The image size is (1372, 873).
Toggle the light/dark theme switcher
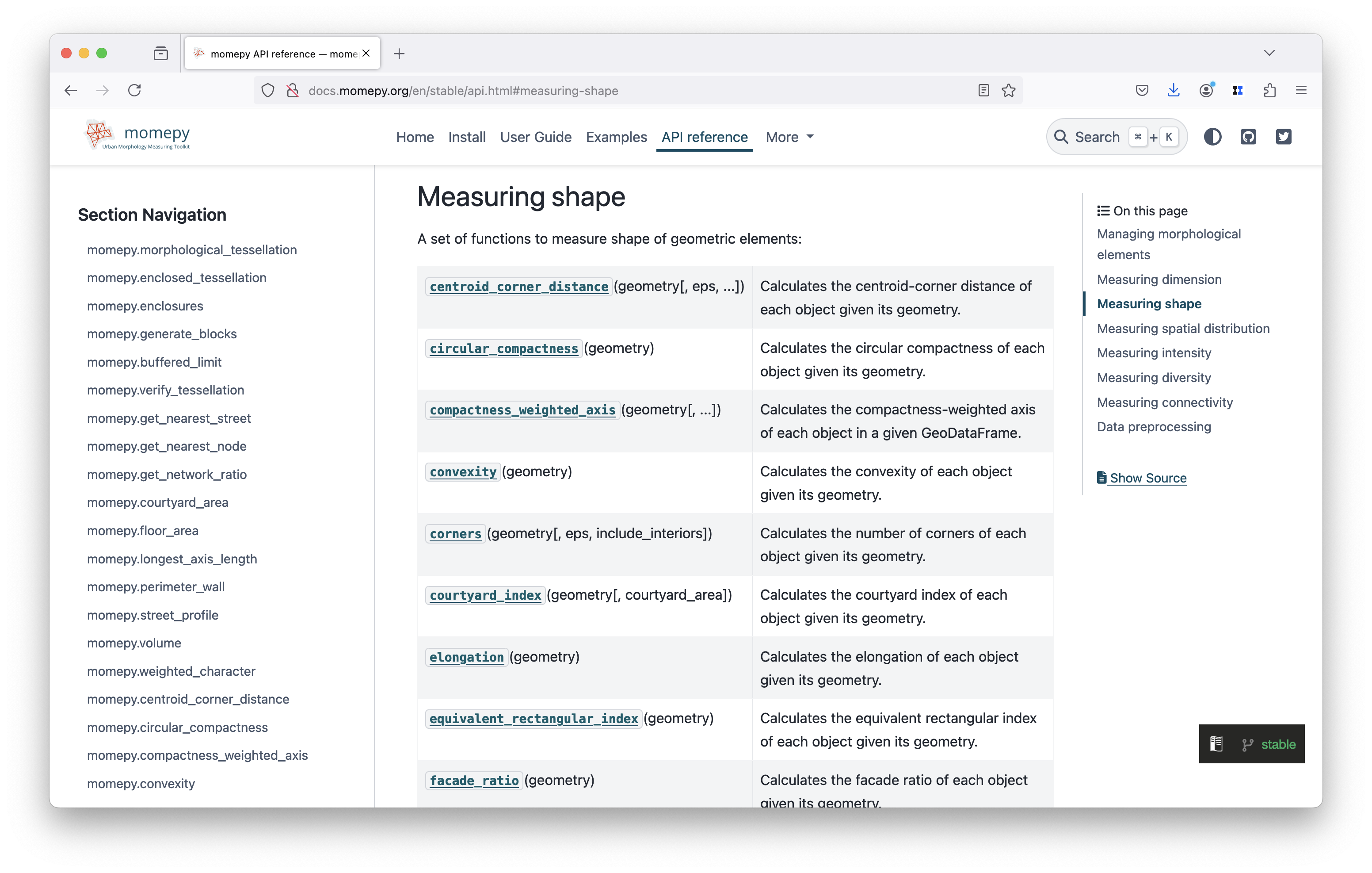[x=1212, y=137]
